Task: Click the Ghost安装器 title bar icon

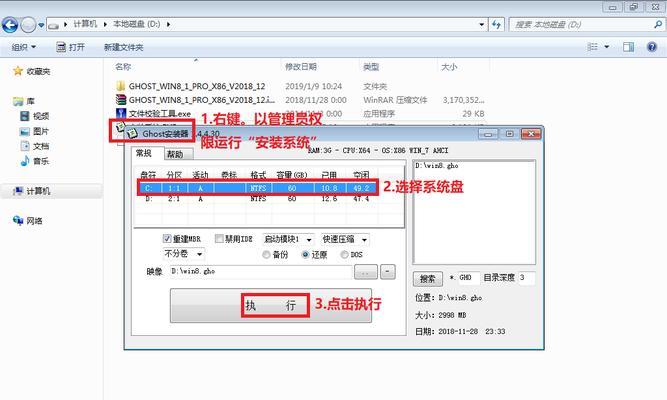Action: (x=132, y=134)
